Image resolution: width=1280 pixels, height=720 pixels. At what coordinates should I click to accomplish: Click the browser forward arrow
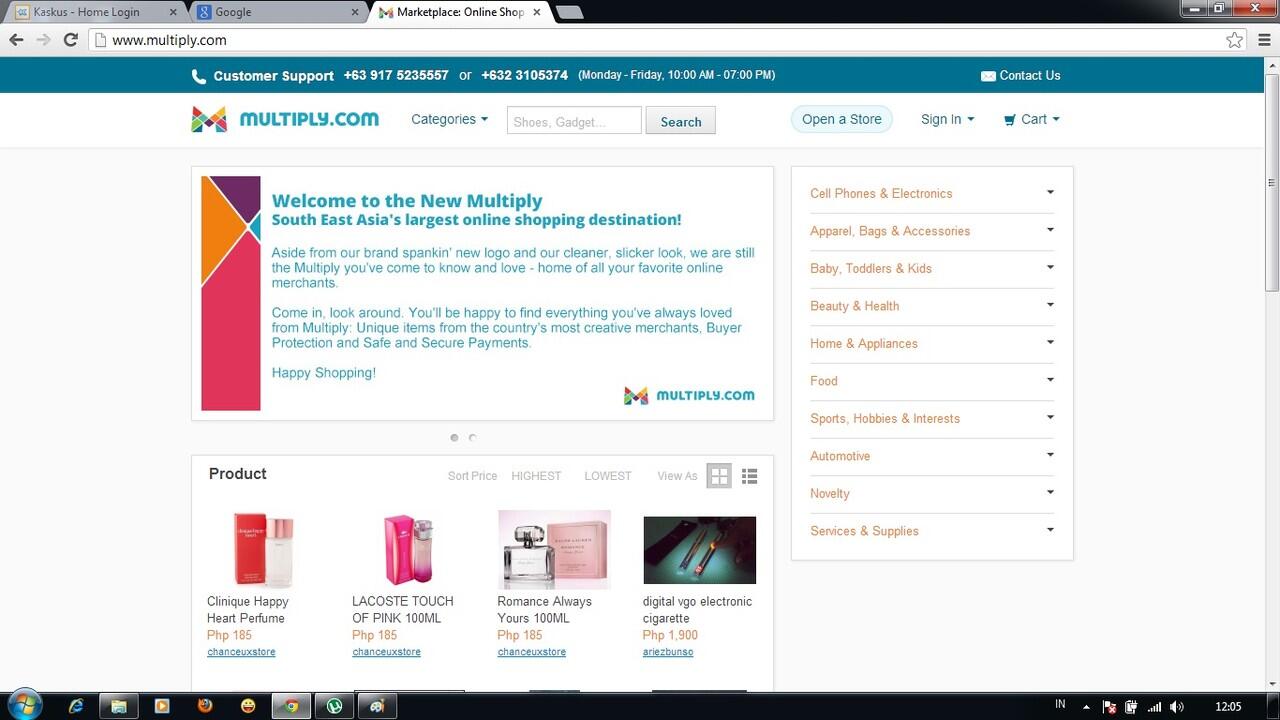pos(43,40)
